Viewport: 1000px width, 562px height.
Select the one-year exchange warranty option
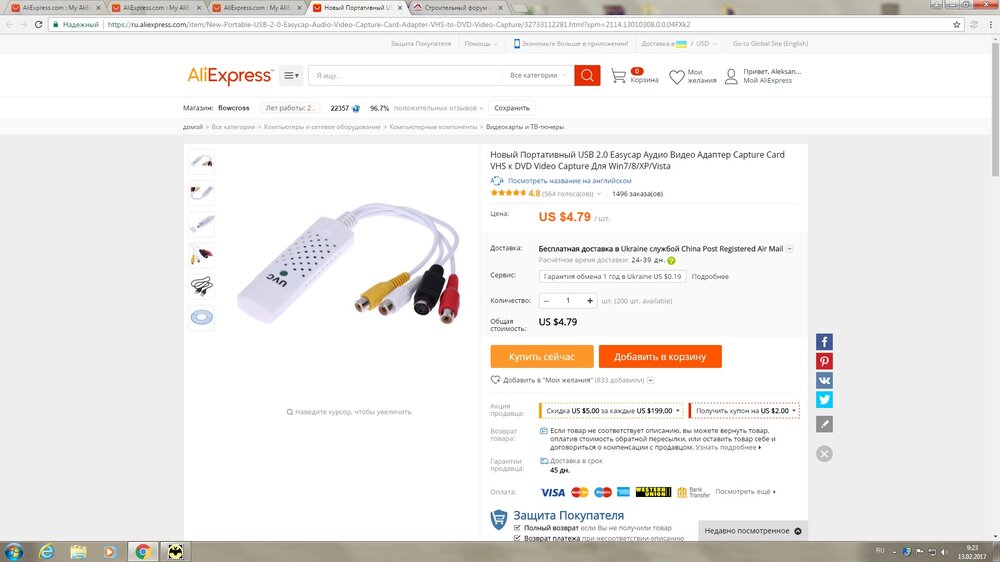(x=612, y=276)
